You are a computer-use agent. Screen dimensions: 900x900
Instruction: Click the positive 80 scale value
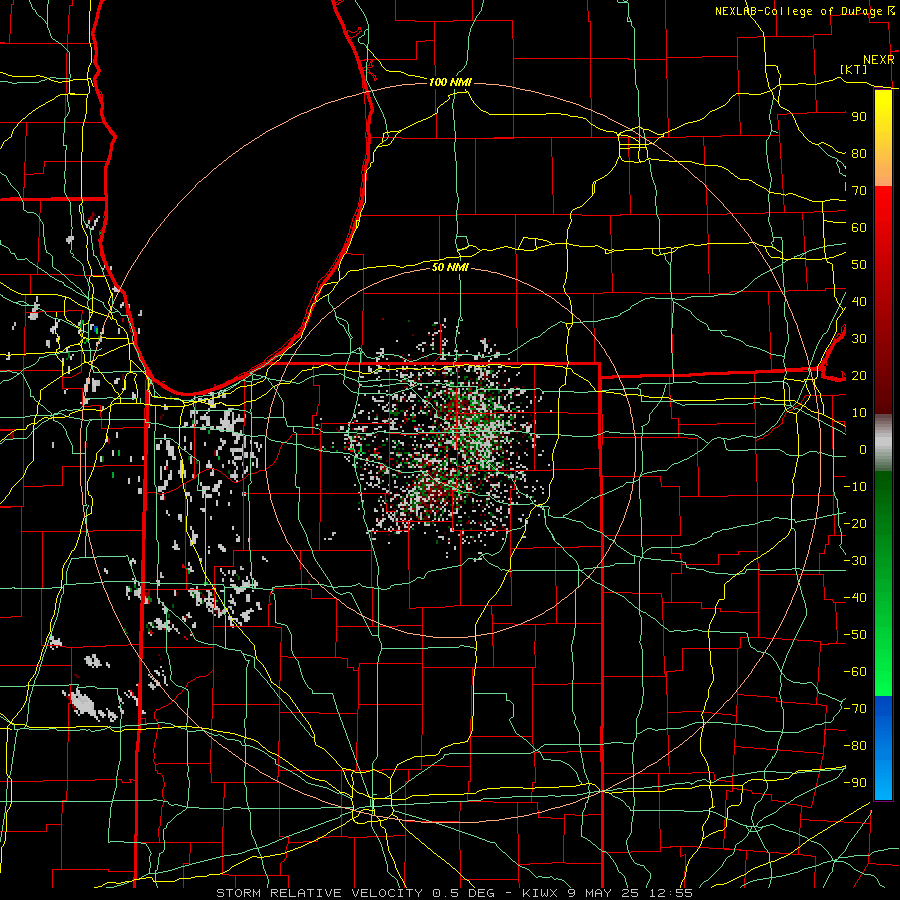[x=859, y=153]
